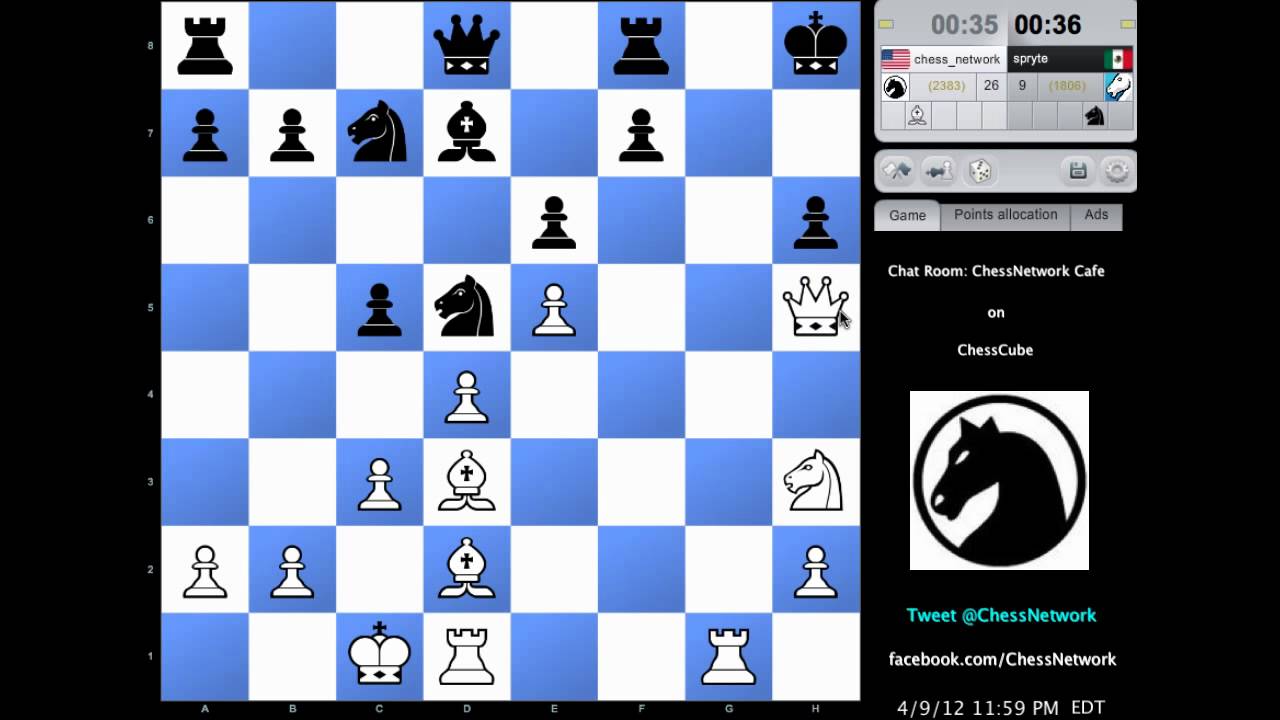Viewport: 1280px width, 720px height.
Task: Select the white knight on h3
Action: click(816, 481)
